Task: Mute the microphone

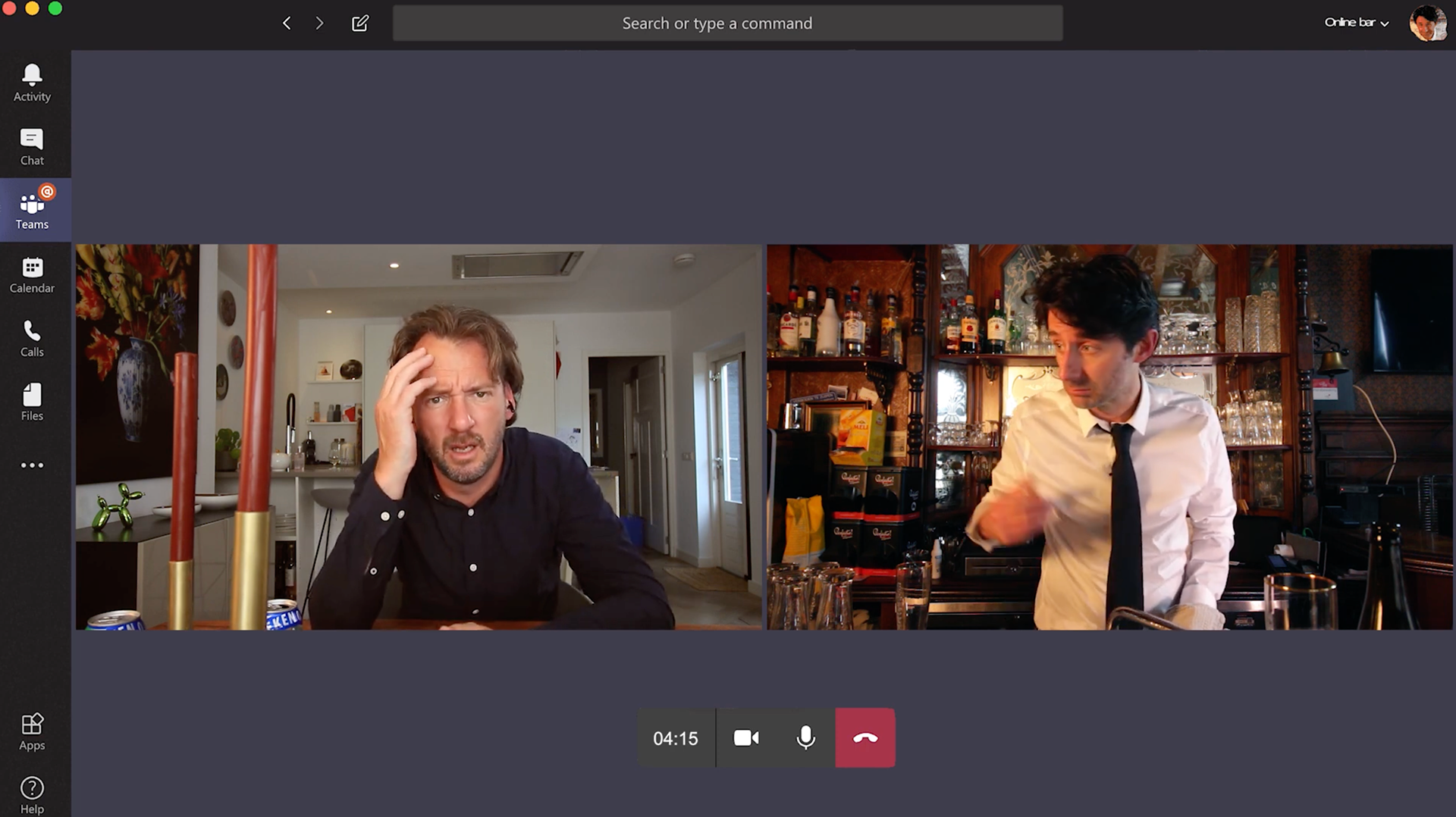Action: (806, 737)
